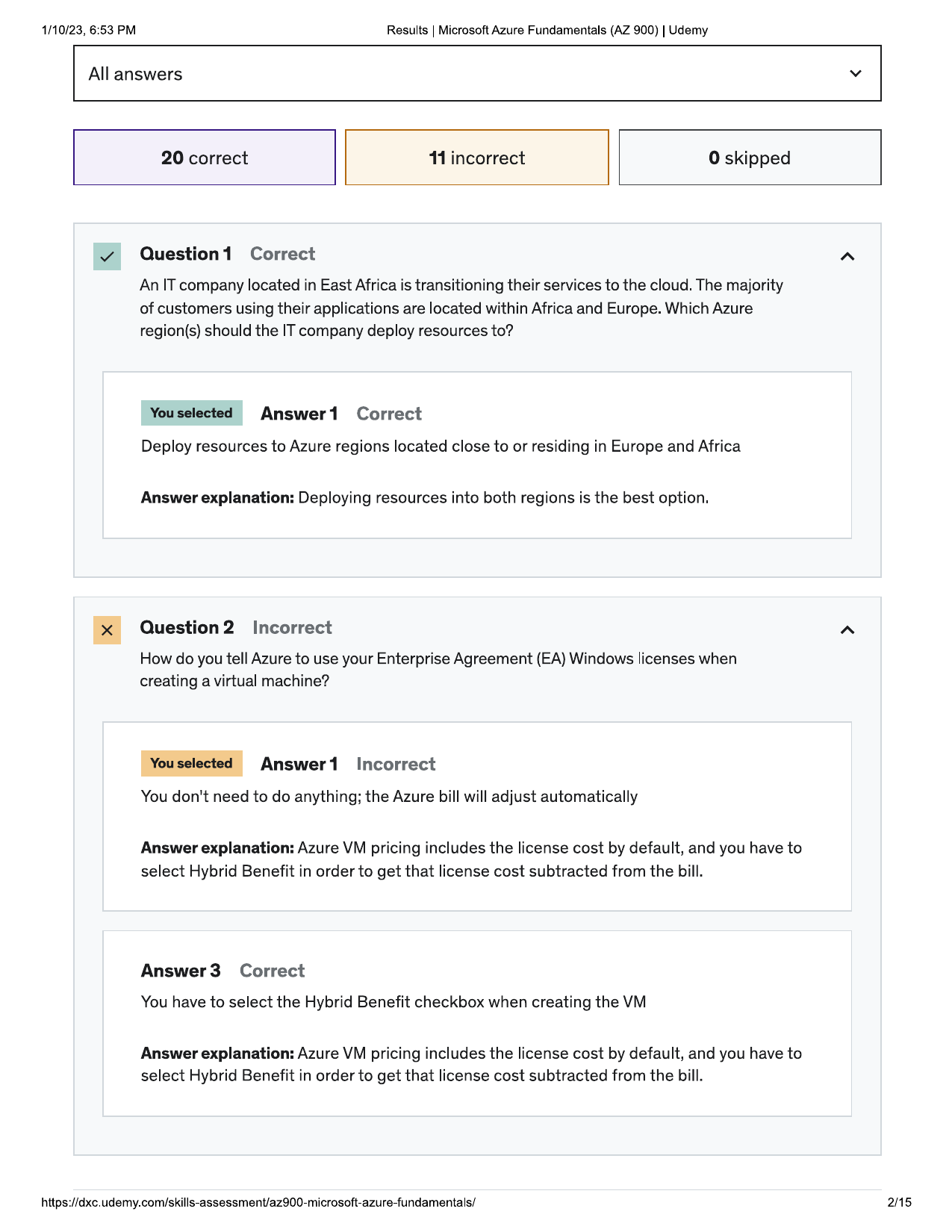Click the chevron arrow in All answers box
The image size is (952, 1232).
pyautogui.click(x=856, y=73)
